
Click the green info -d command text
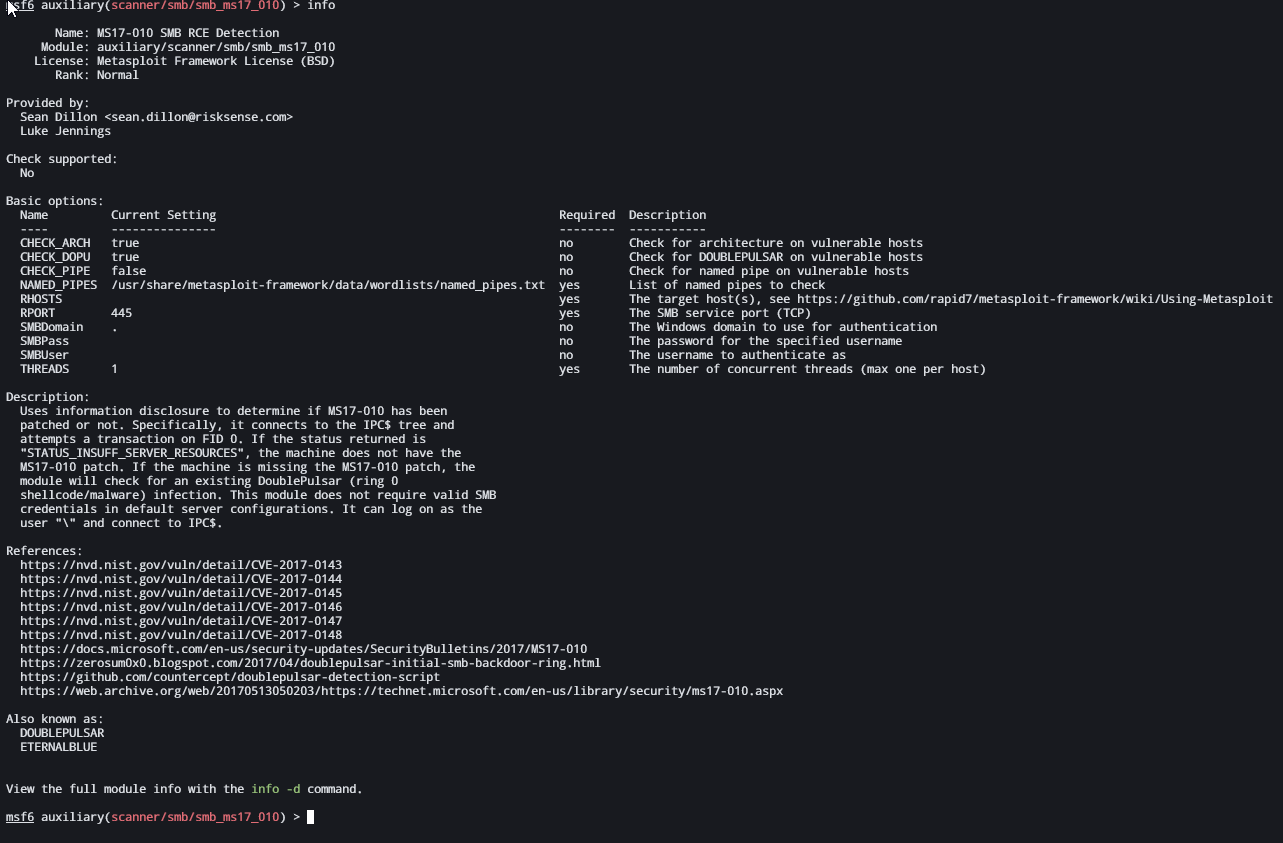tap(275, 789)
